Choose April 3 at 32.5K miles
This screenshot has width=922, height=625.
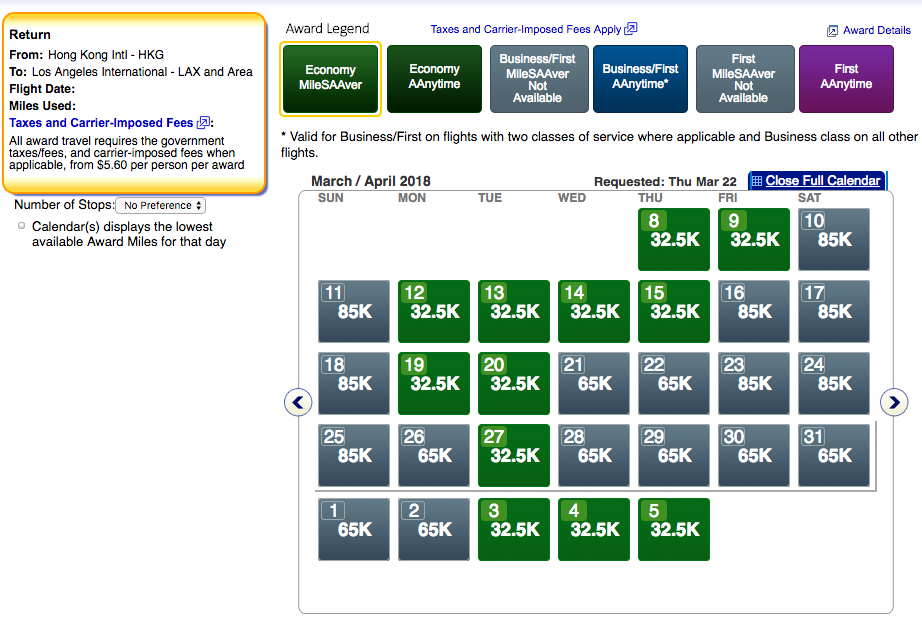point(513,530)
